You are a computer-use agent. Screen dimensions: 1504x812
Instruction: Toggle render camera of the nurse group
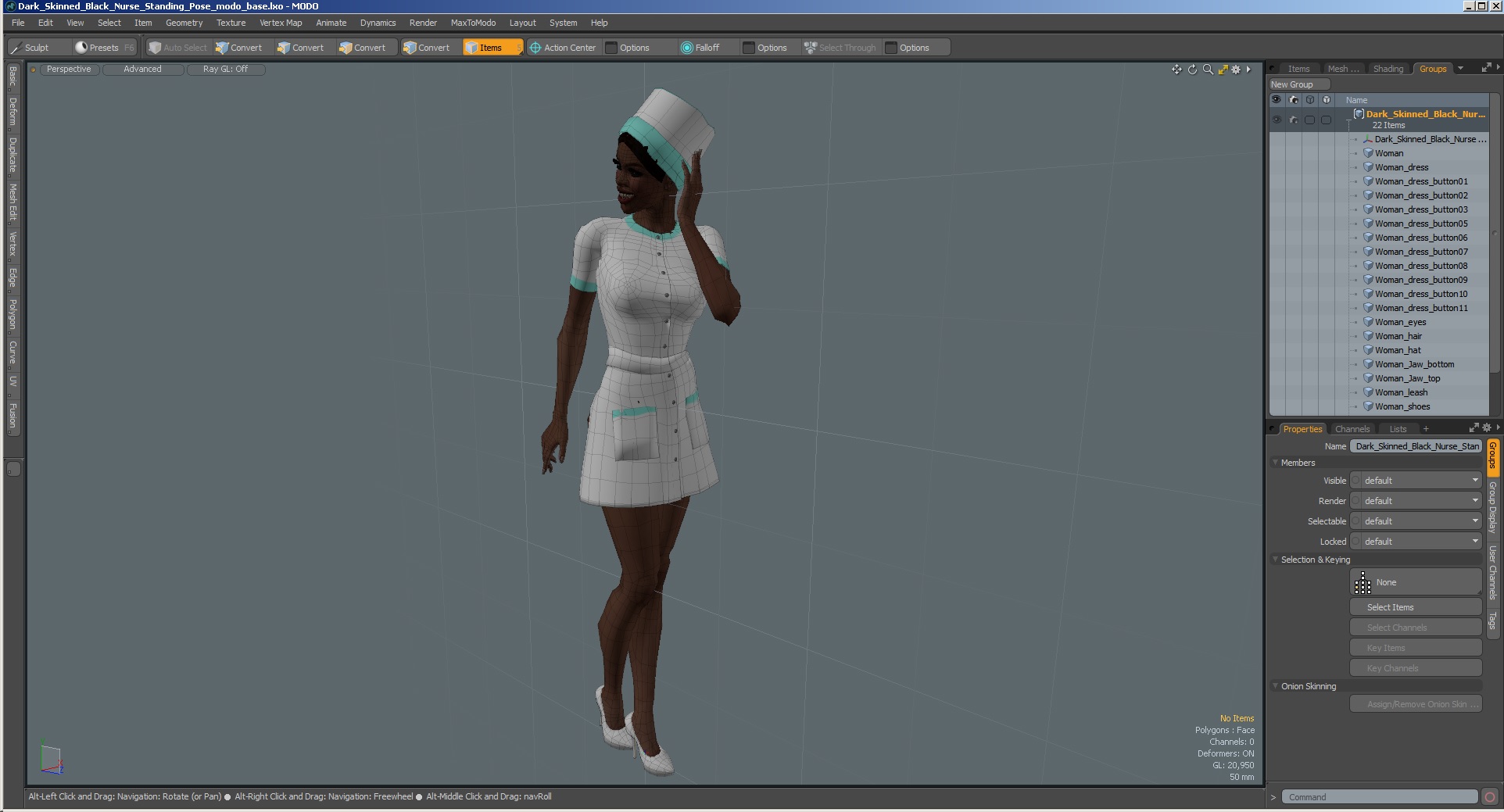tap(1294, 120)
